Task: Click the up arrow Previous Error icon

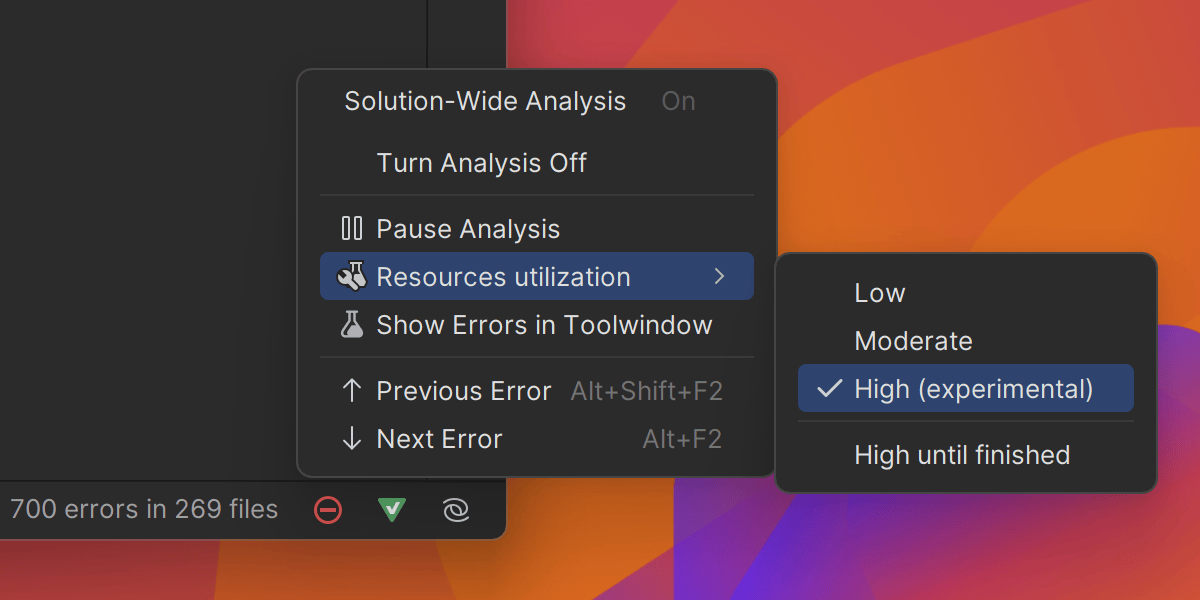Action: point(352,391)
